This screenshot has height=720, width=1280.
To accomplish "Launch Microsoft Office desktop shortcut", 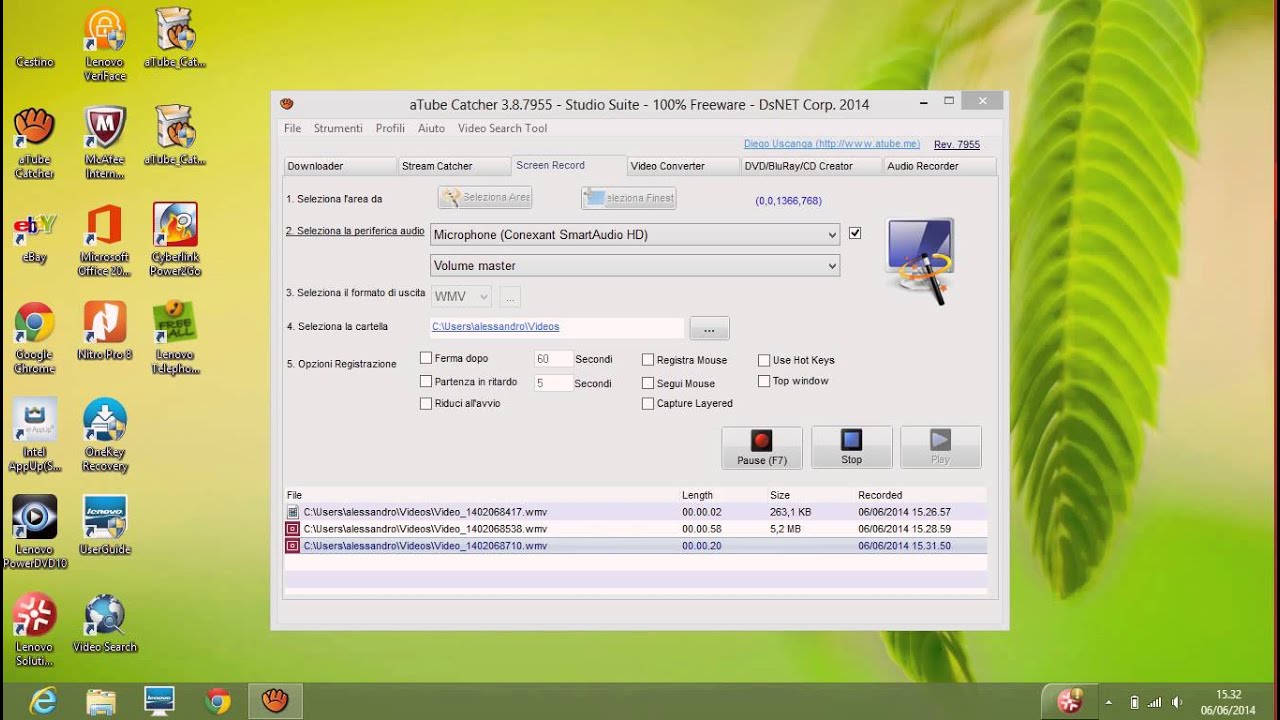I will [105, 240].
